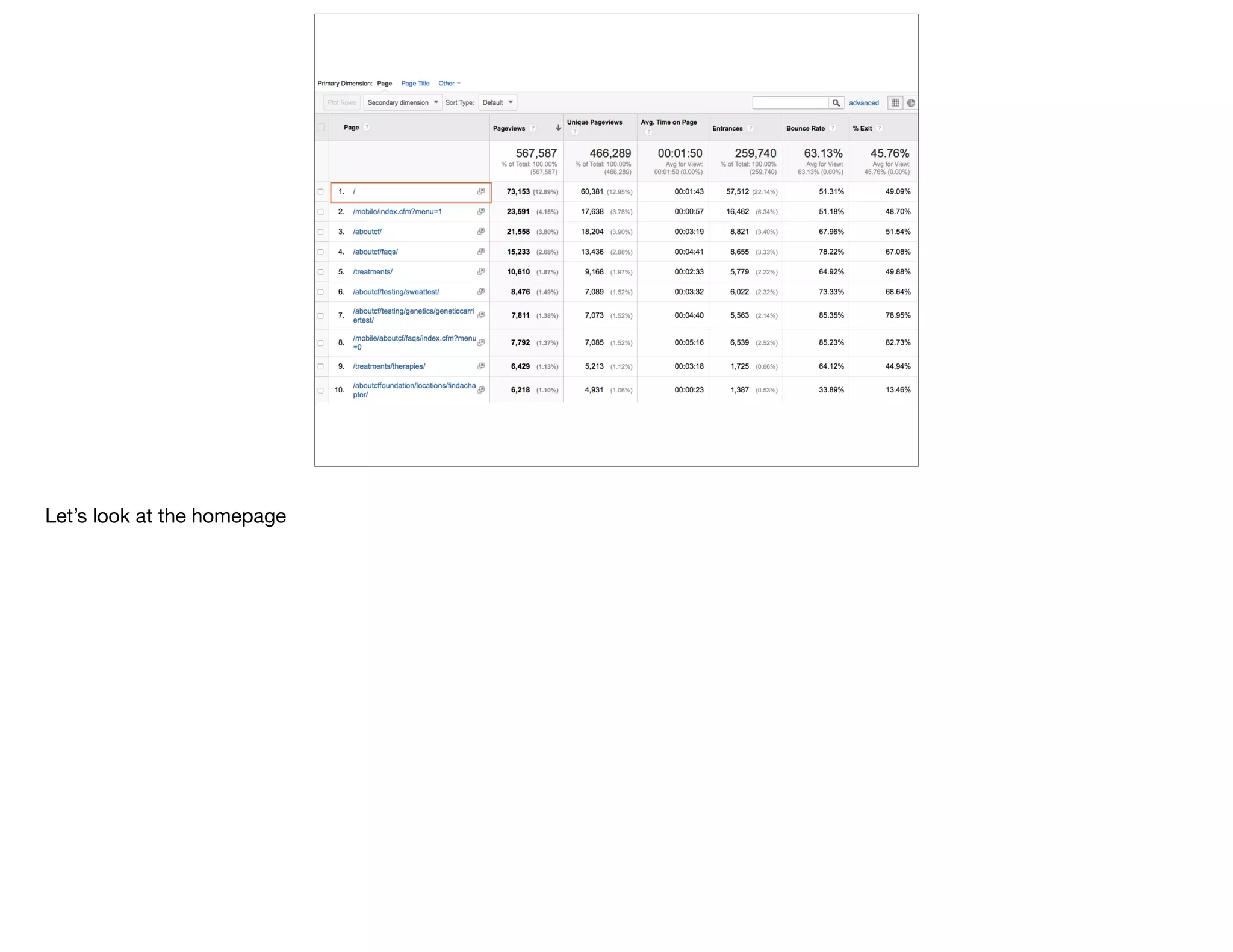Open homepage row external link icon
This screenshot has width=1233, height=952.
point(481,191)
